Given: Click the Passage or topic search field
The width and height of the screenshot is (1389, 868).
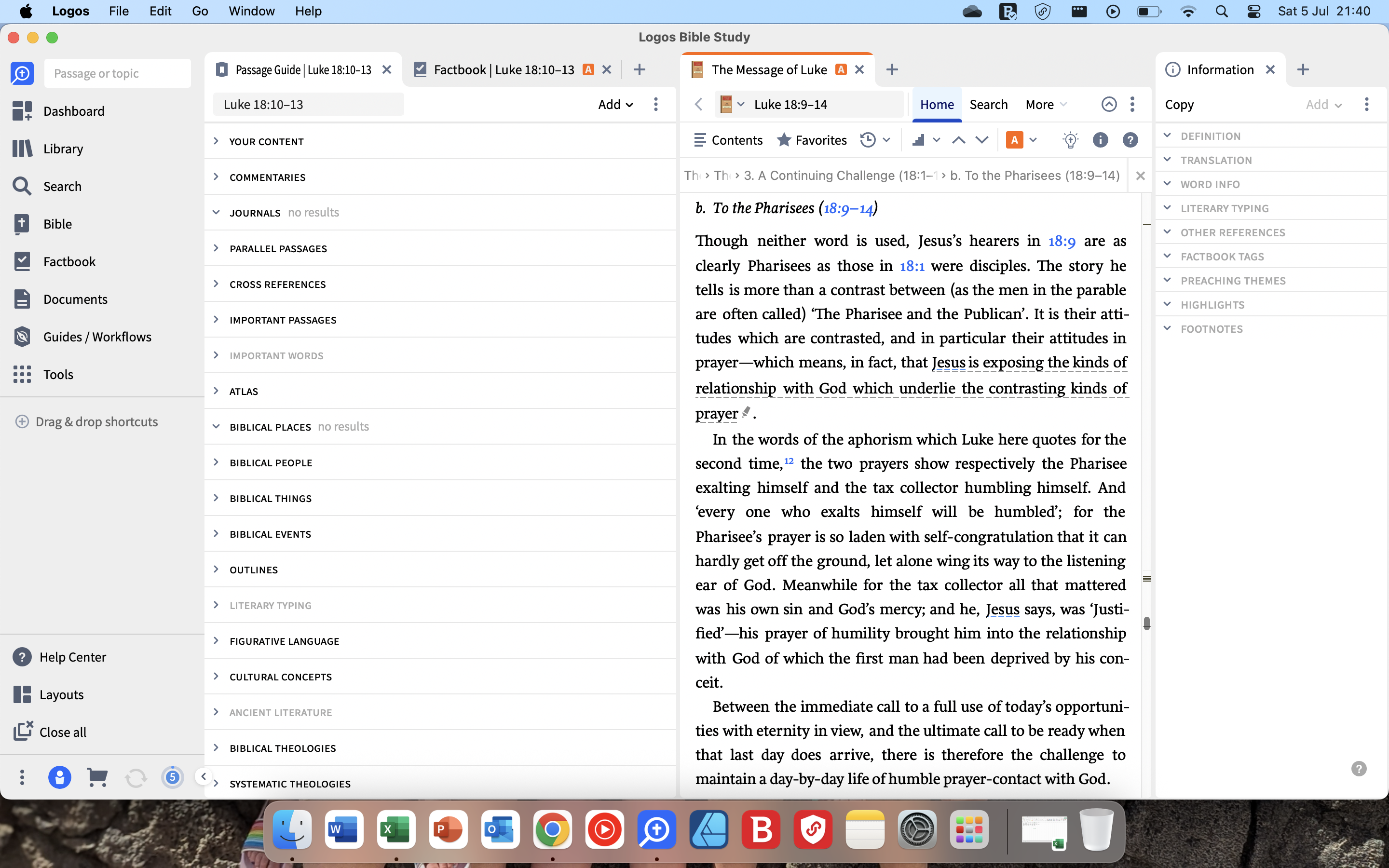Looking at the screenshot, I should click(117, 73).
